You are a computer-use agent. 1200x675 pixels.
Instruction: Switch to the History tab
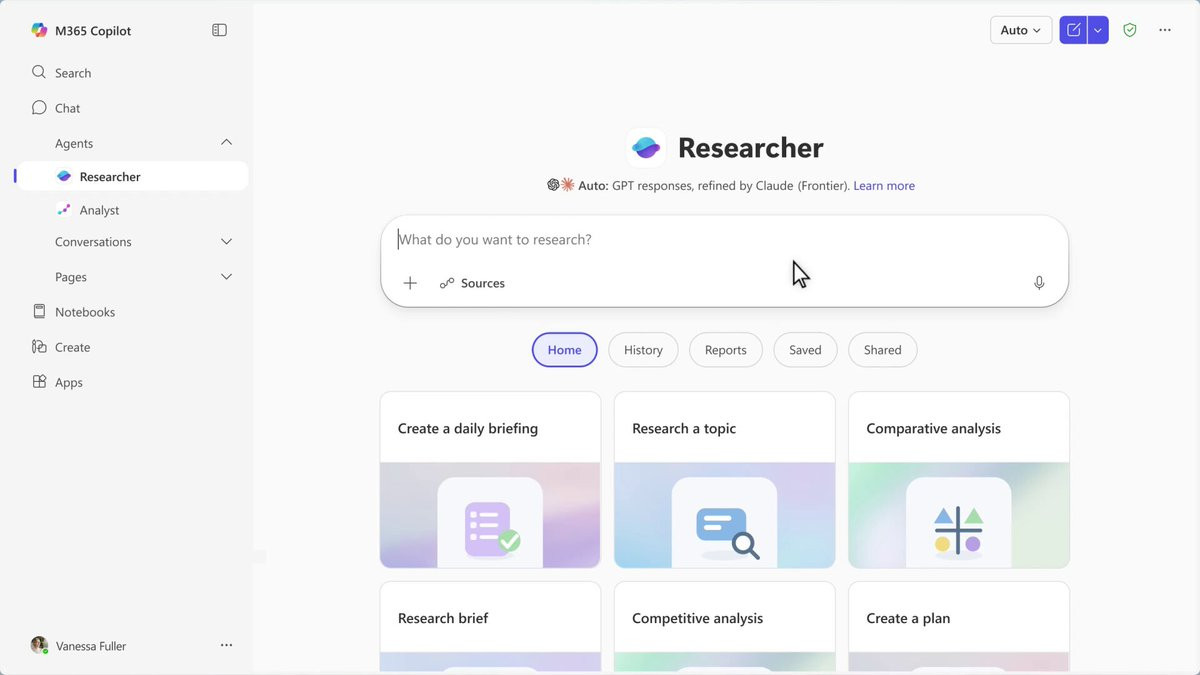[643, 350]
